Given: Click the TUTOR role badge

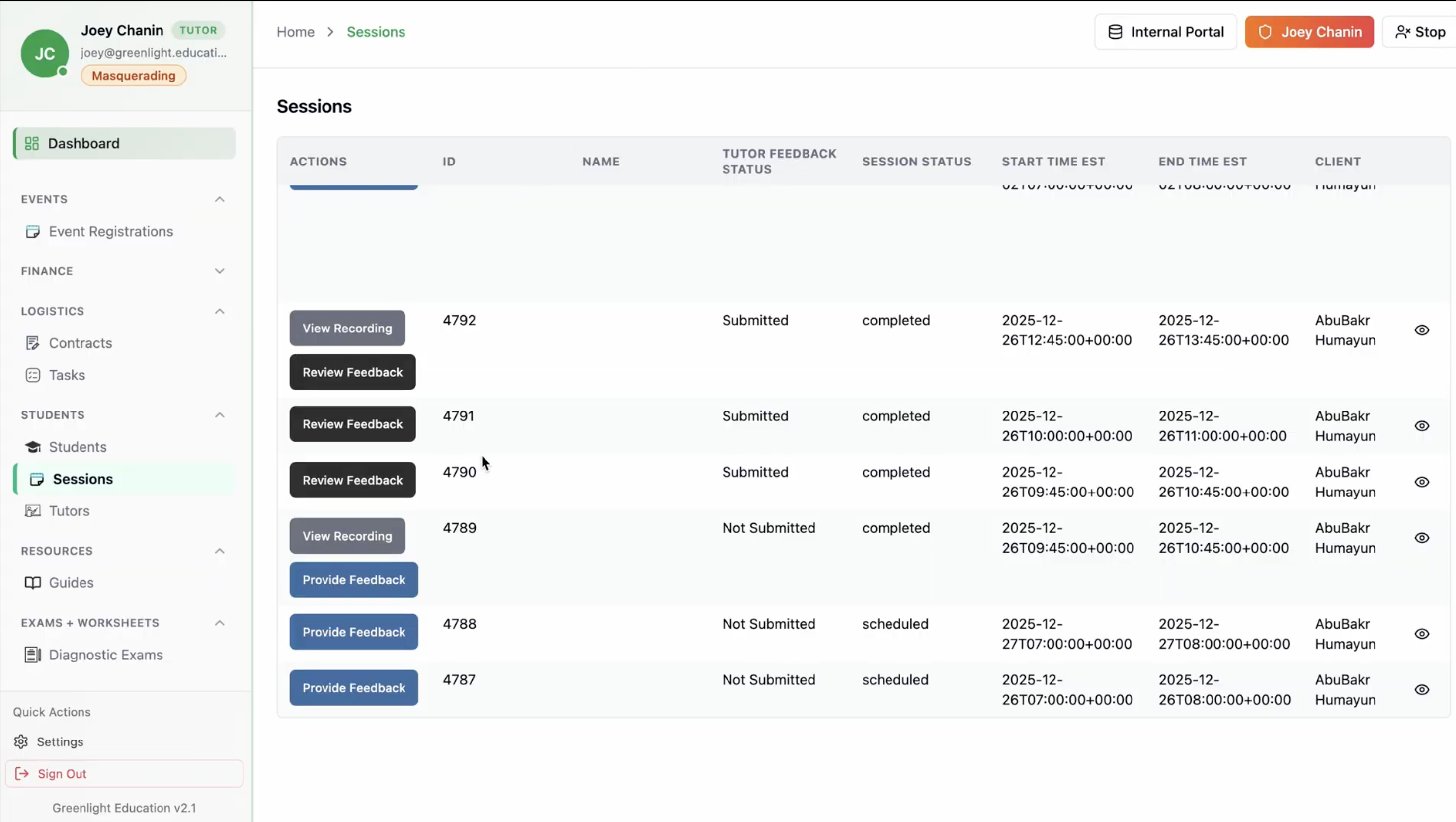Looking at the screenshot, I should [198, 30].
